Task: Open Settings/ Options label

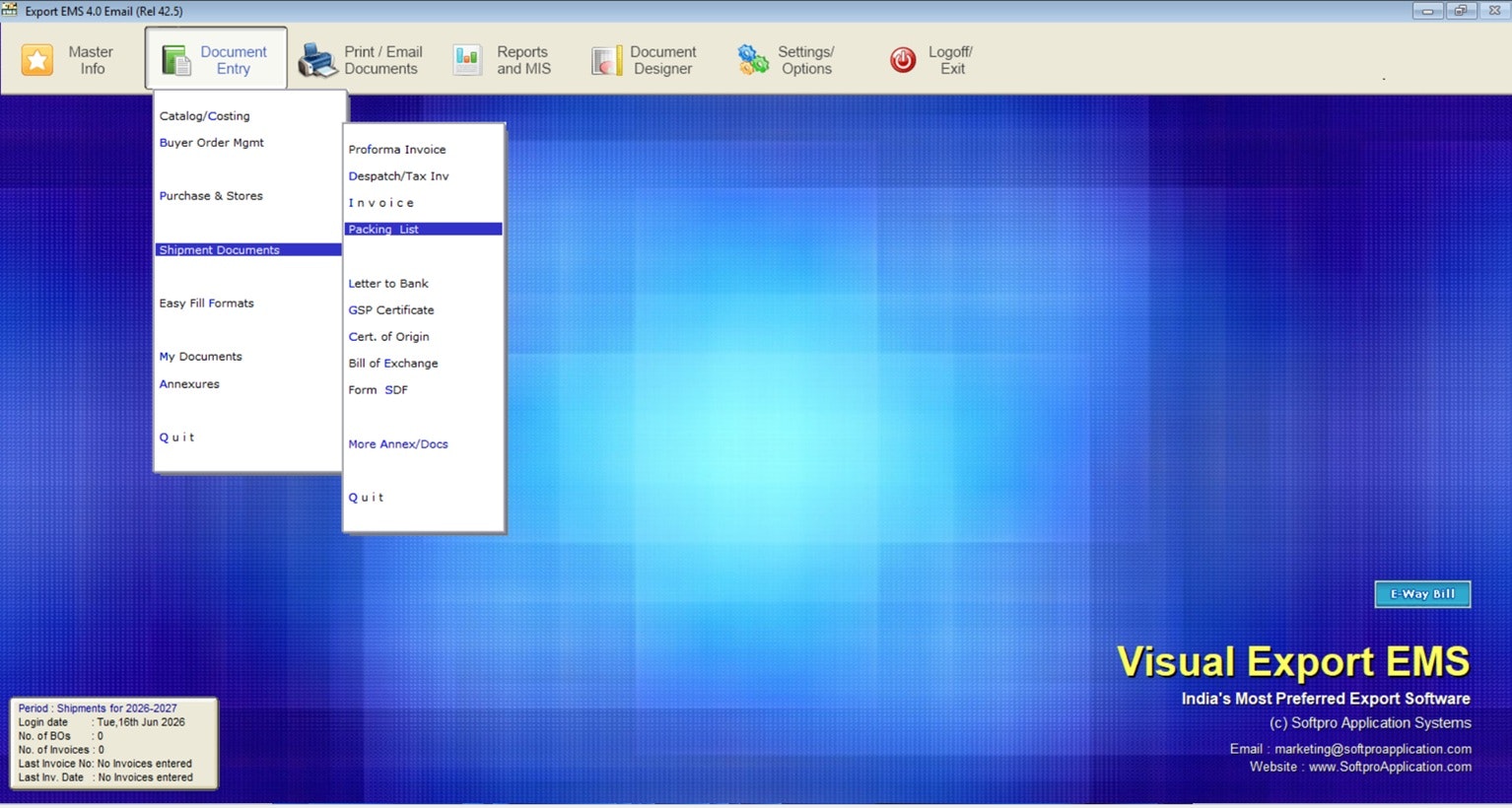Action: (x=806, y=60)
